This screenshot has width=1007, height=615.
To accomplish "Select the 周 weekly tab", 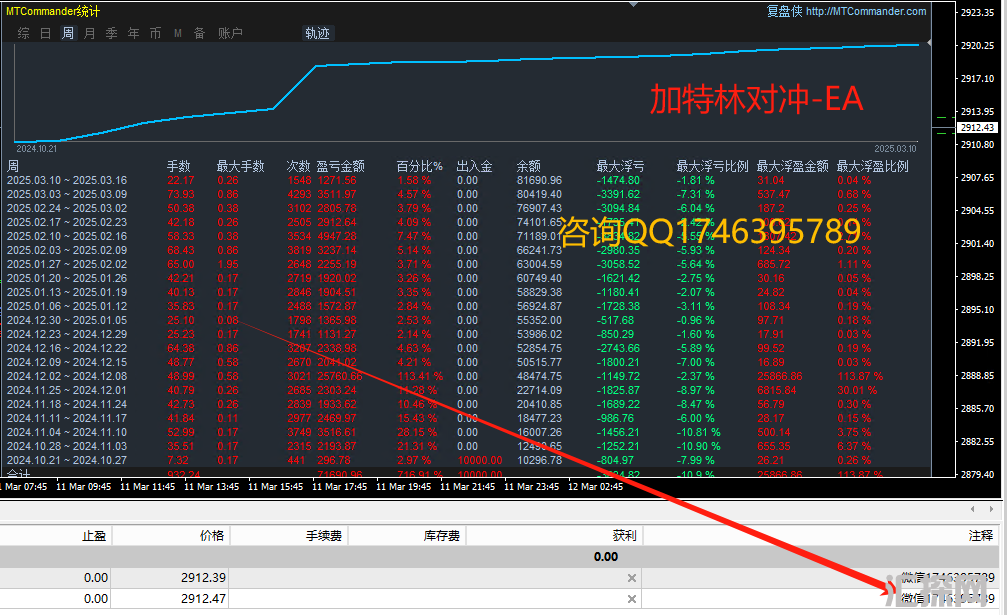I will [67, 33].
